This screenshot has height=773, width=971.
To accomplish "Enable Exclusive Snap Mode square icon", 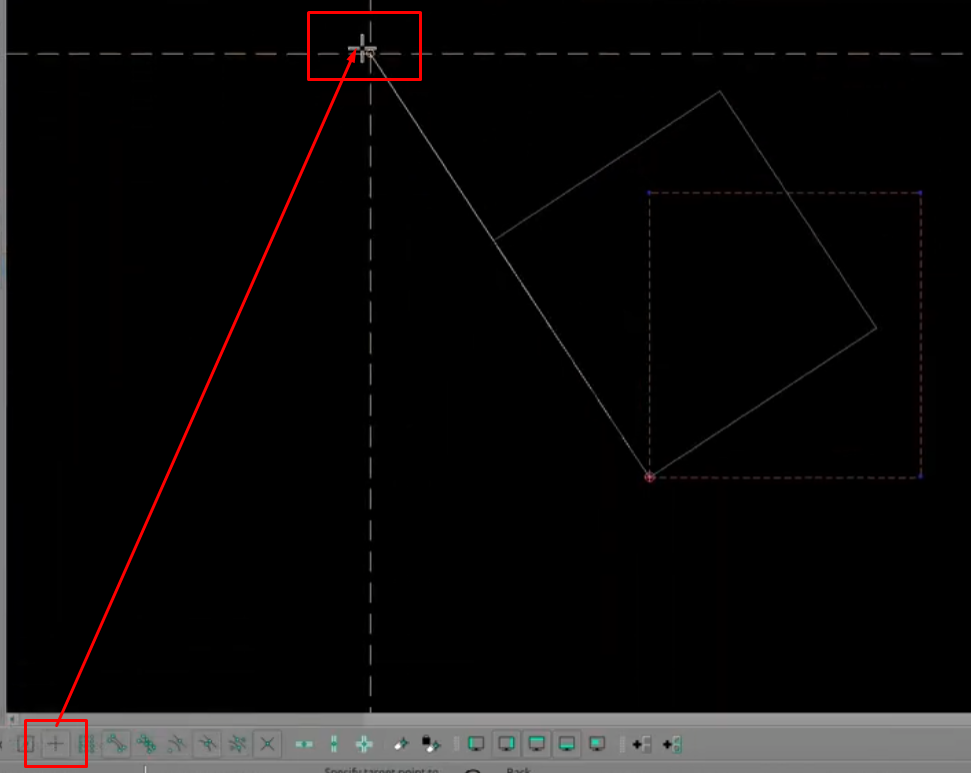I will (x=27, y=744).
